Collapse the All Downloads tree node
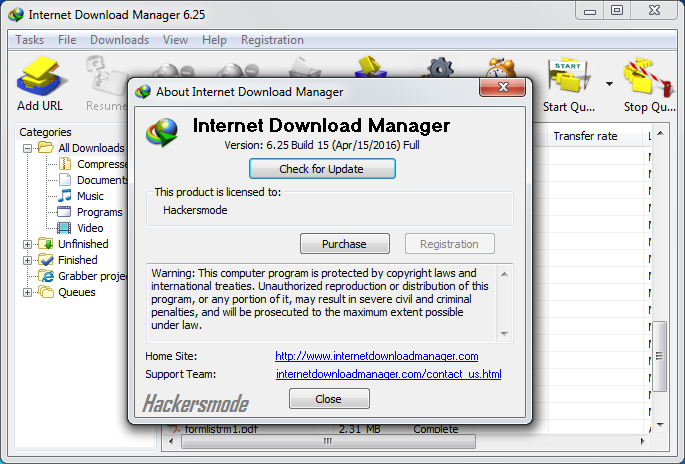This screenshot has height=464, width=685. pyautogui.click(x=27, y=148)
